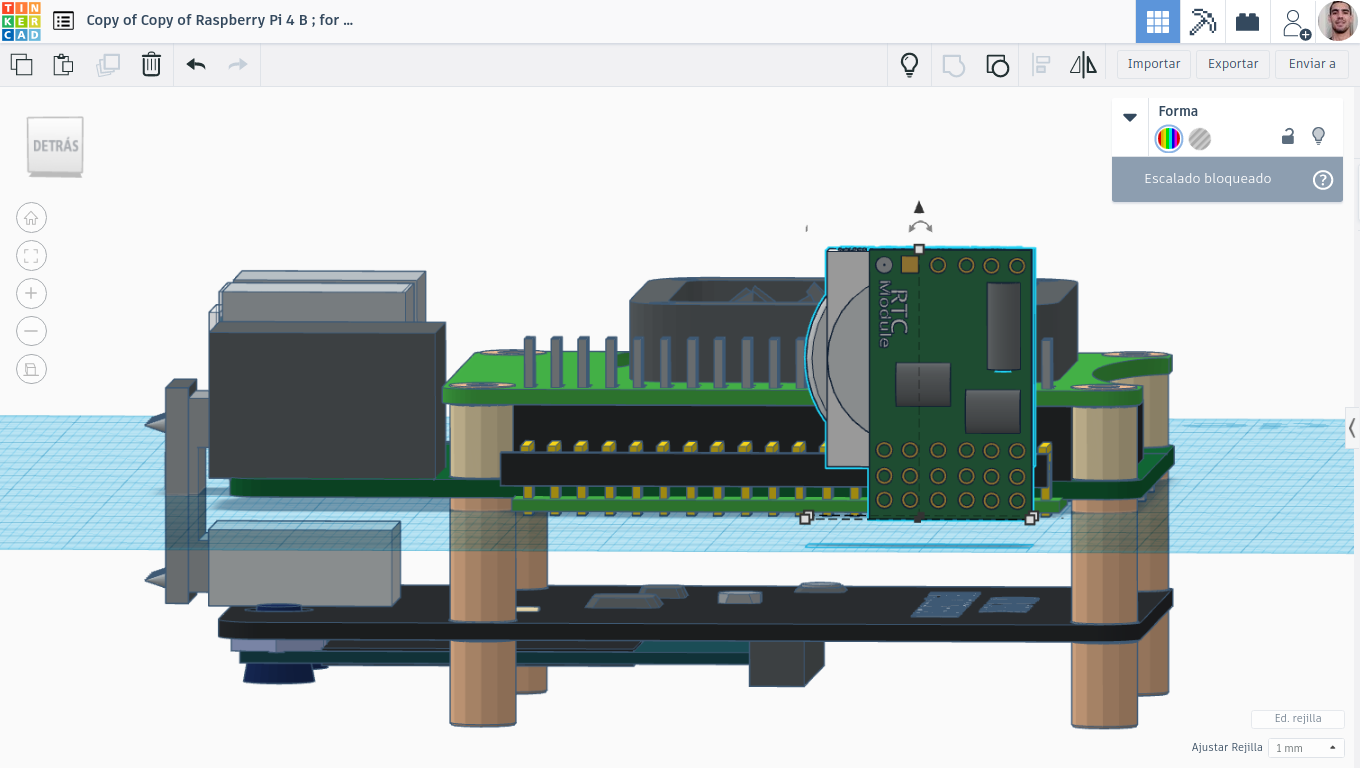Fit all in view

31,256
